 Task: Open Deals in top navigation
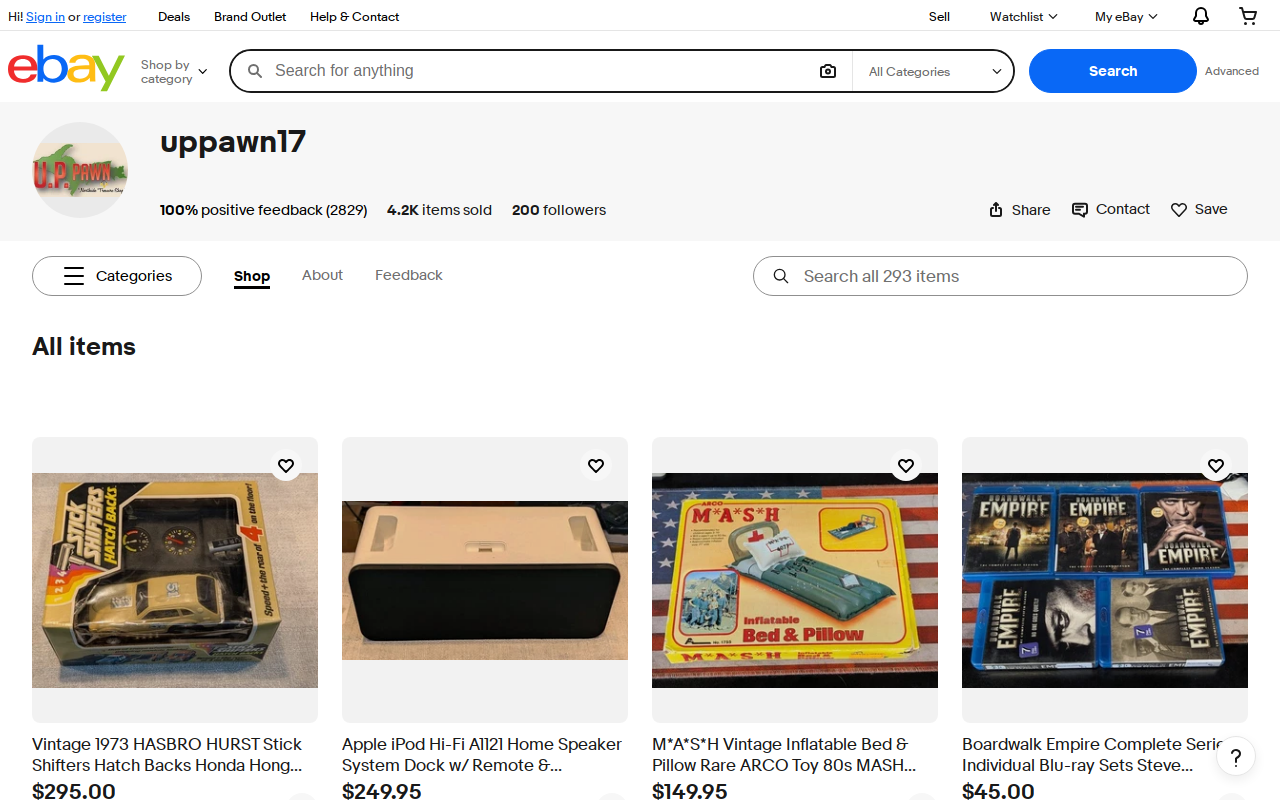click(174, 16)
